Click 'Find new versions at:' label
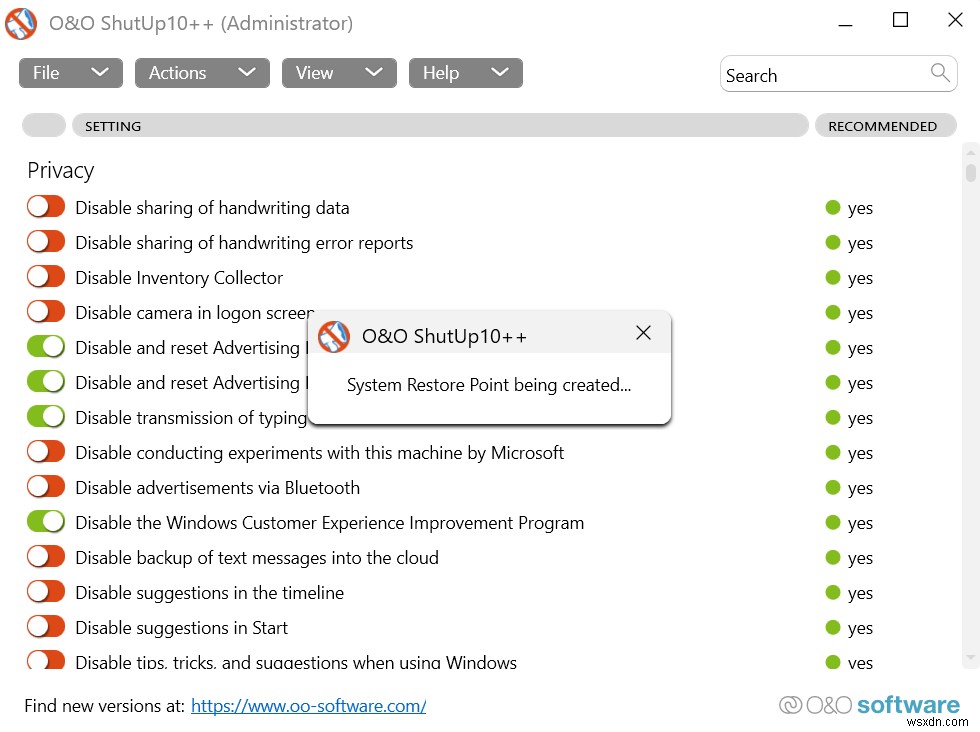This screenshot has height=732, width=980. point(104,706)
